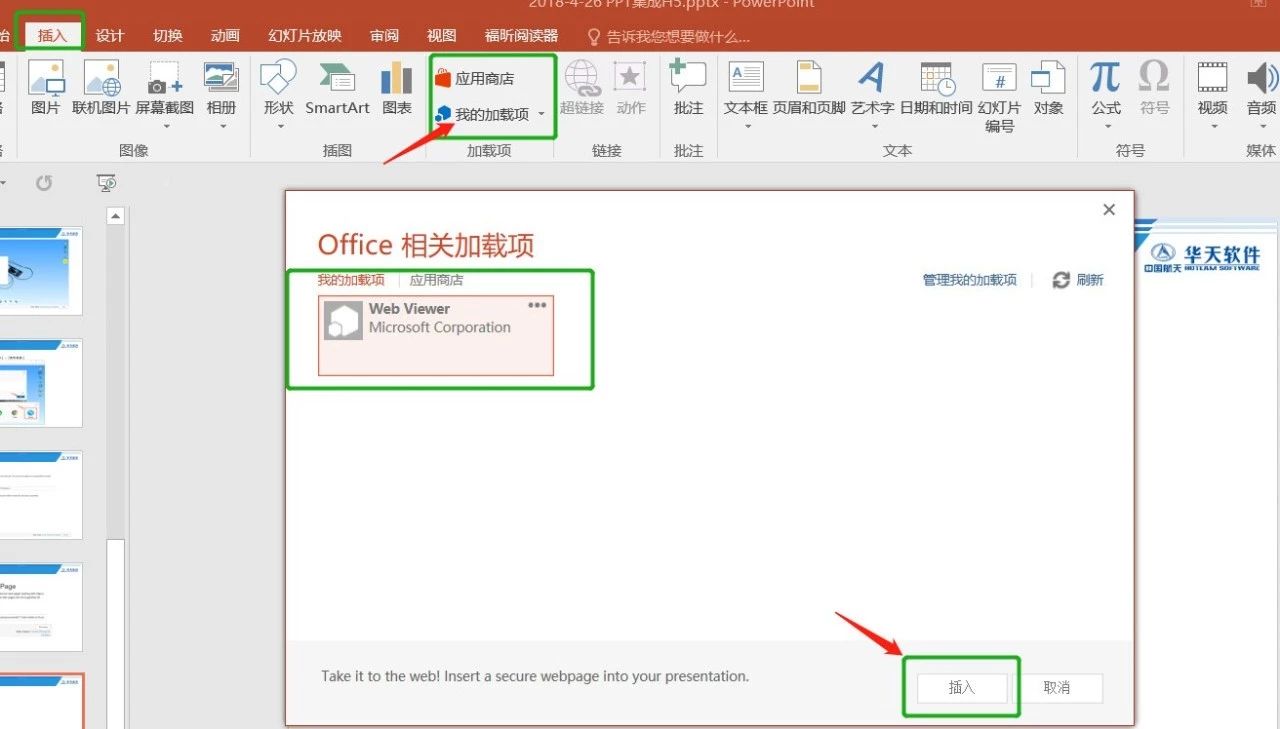Click the 超链接 hyperlink icon
This screenshot has width=1280, height=729.
click(580, 88)
